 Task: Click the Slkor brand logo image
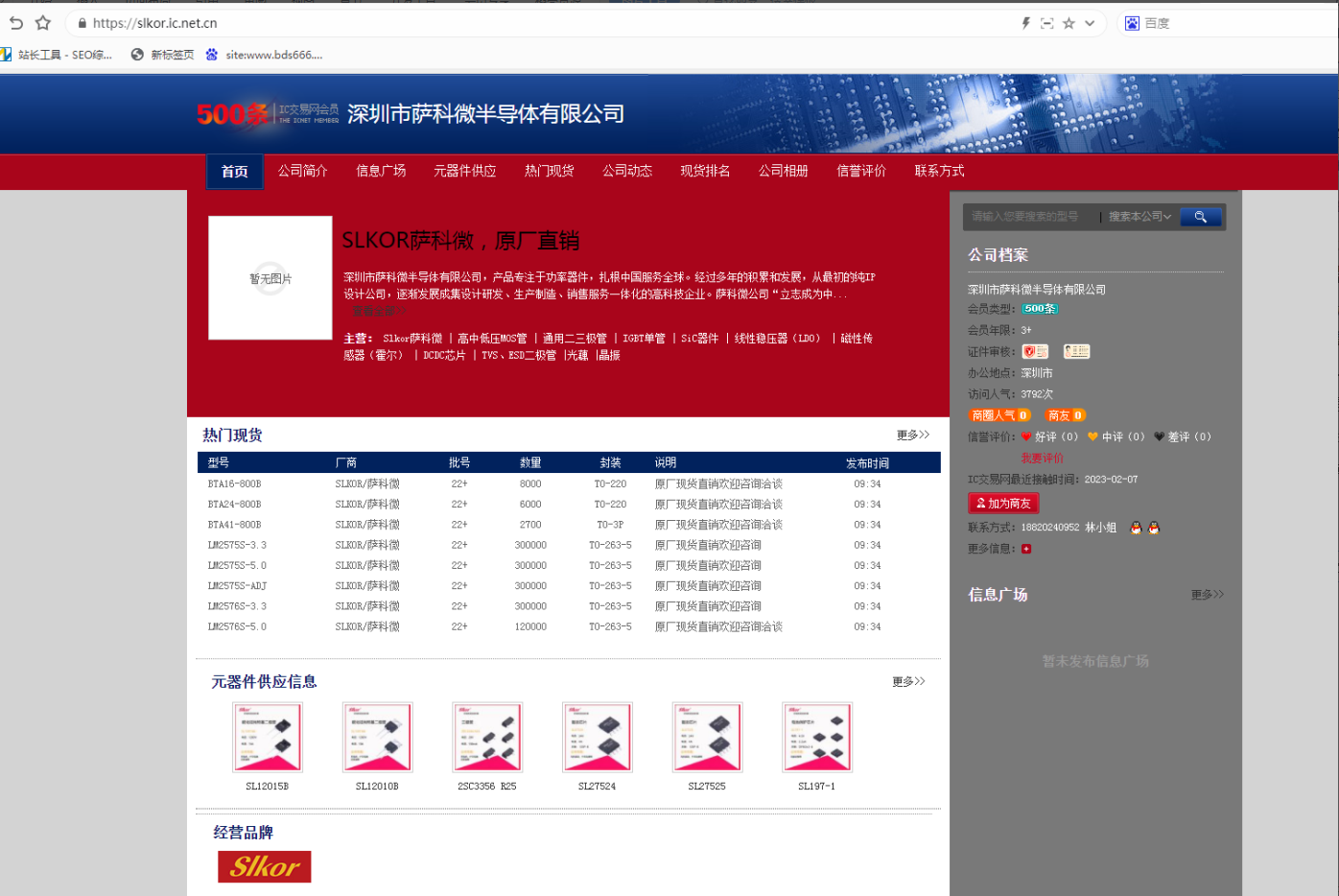click(x=265, y=866)
